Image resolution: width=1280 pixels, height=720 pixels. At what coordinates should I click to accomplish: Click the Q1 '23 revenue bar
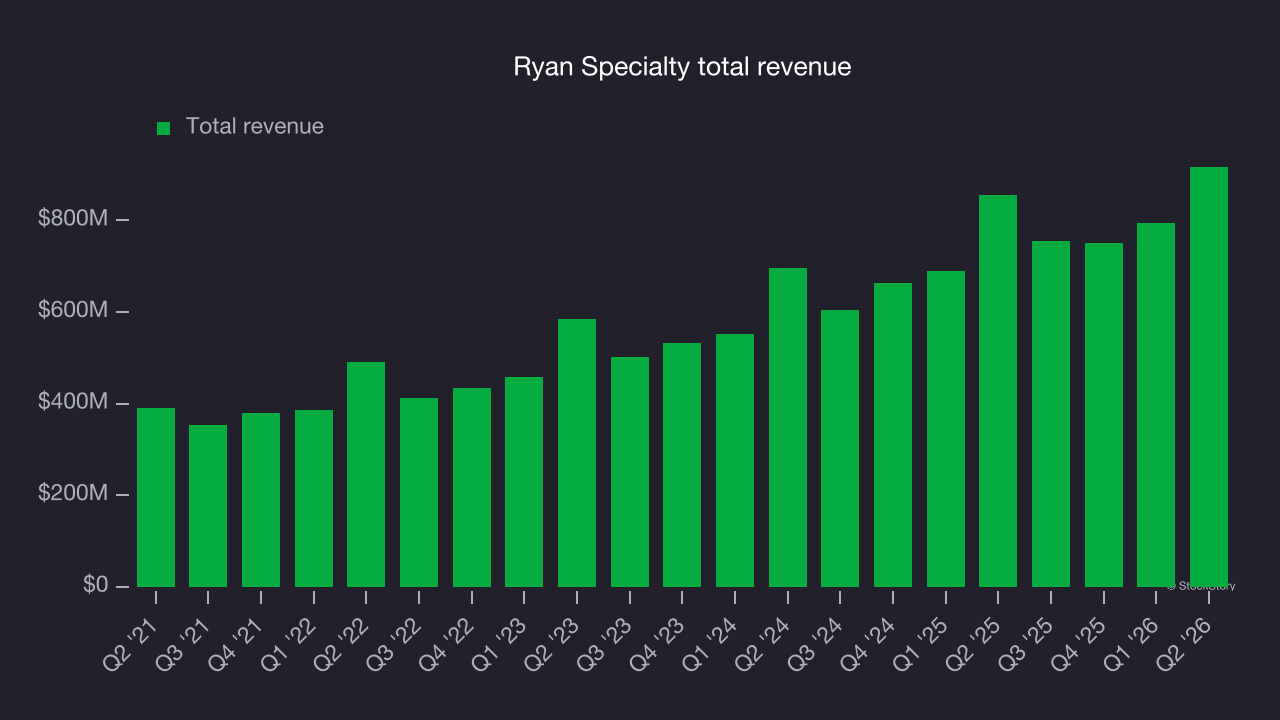(524, 482)
